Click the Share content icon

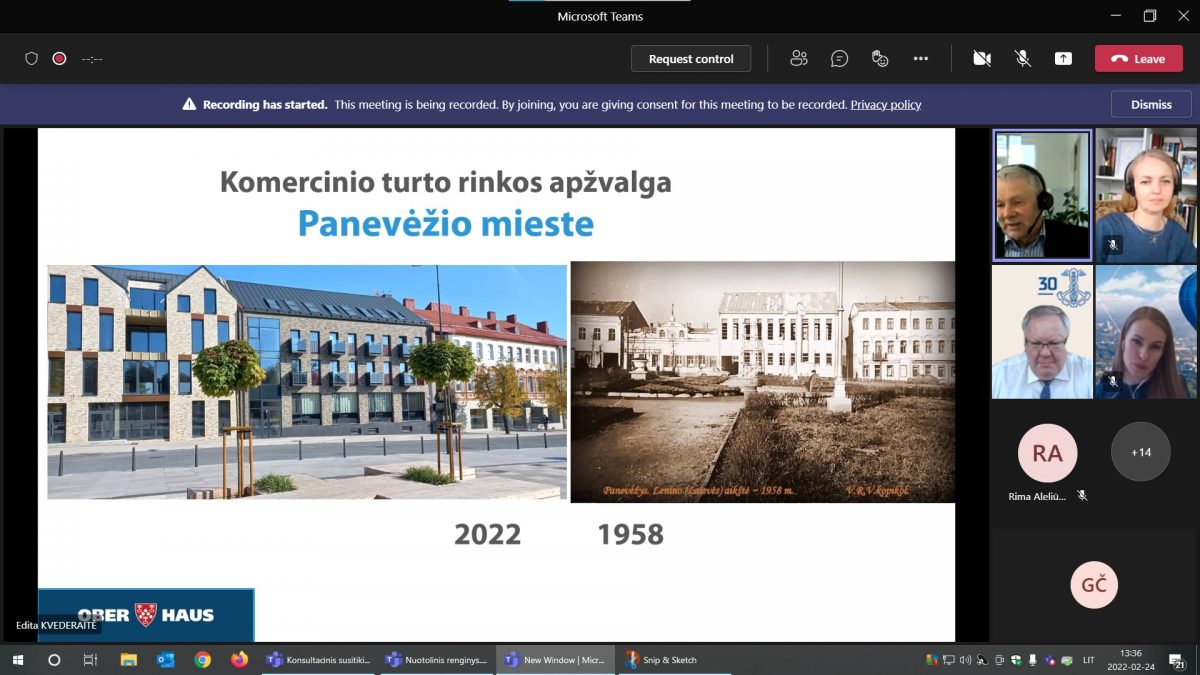(1063, 59)
